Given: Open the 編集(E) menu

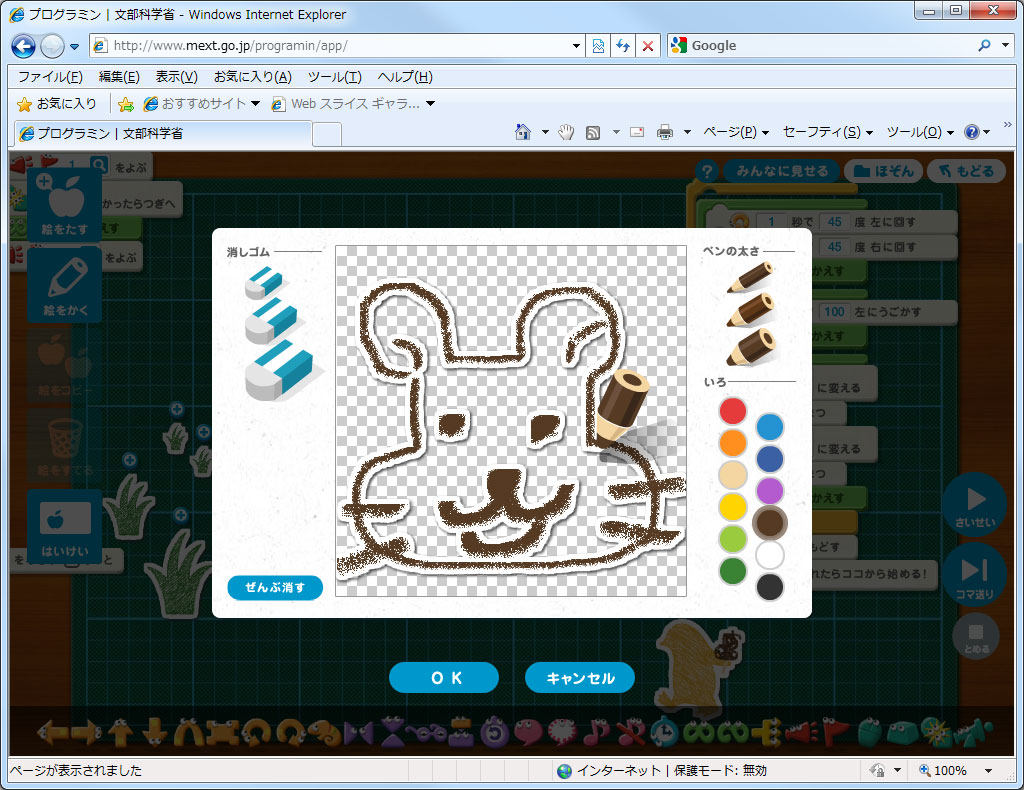Looking at the screenshot, I should click(x=119, y=77).
